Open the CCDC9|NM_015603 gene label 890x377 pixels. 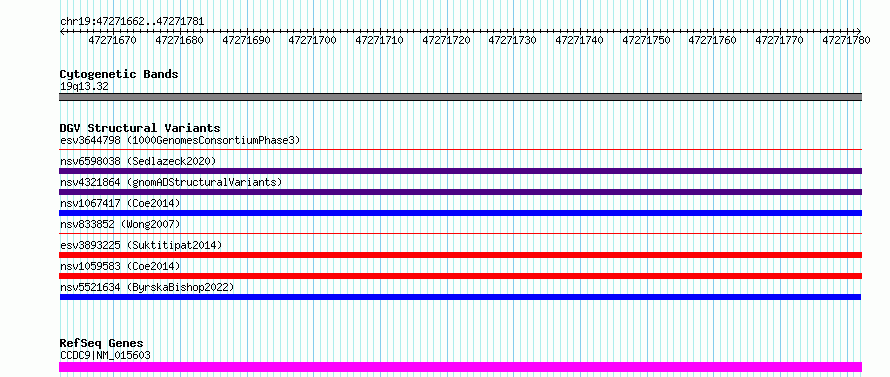pyautogui.click(x=106, y=356)
